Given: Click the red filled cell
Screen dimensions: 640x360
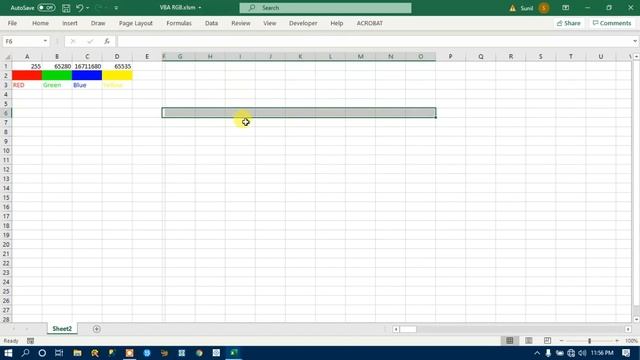Looking at the screenshot, I should pyautogui.click(x=27, y=76).
